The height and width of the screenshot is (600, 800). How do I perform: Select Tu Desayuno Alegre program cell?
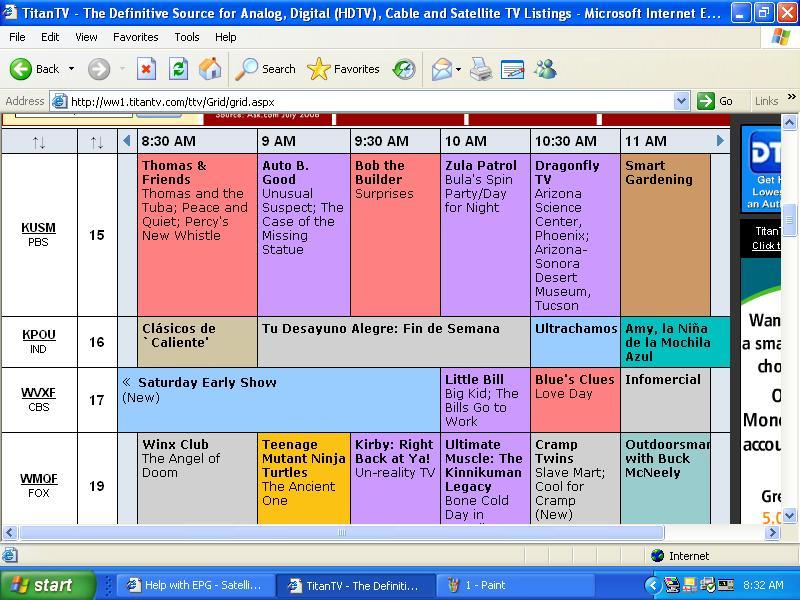(394, 342)
